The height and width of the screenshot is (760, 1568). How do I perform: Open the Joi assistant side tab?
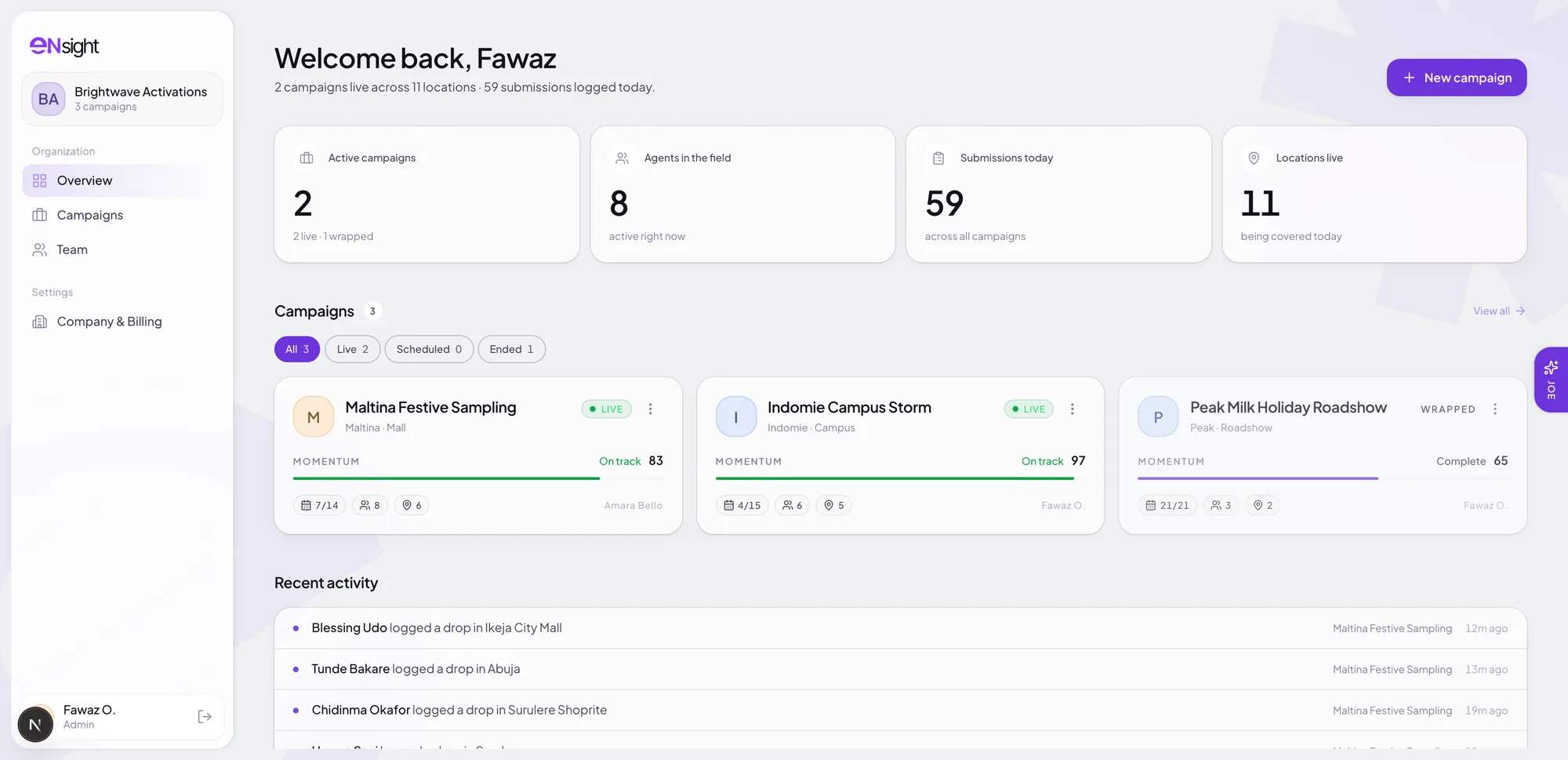coord(1551,380)
